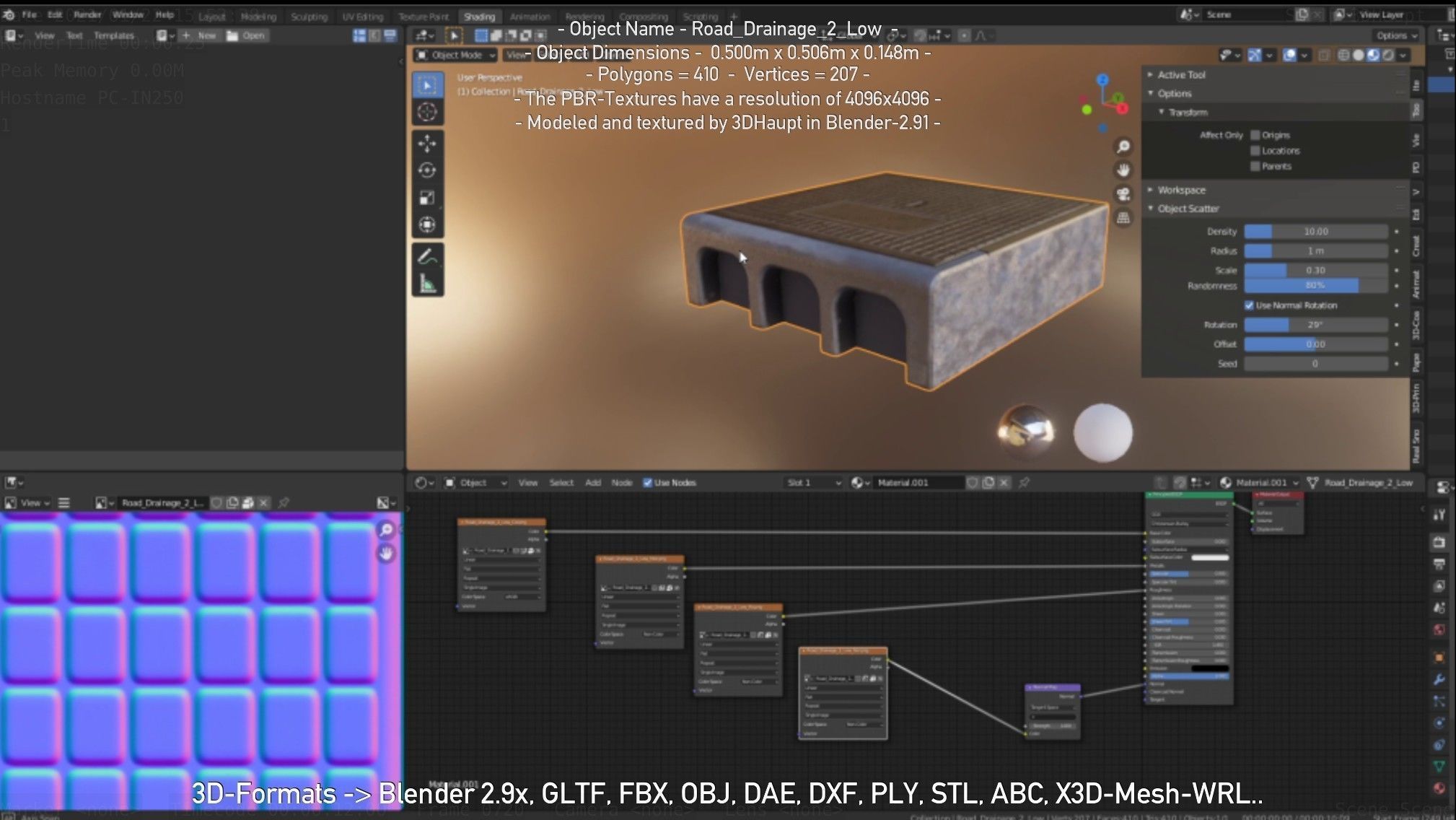Click the pan view hand icon in viewport

tap(1123, 170)
